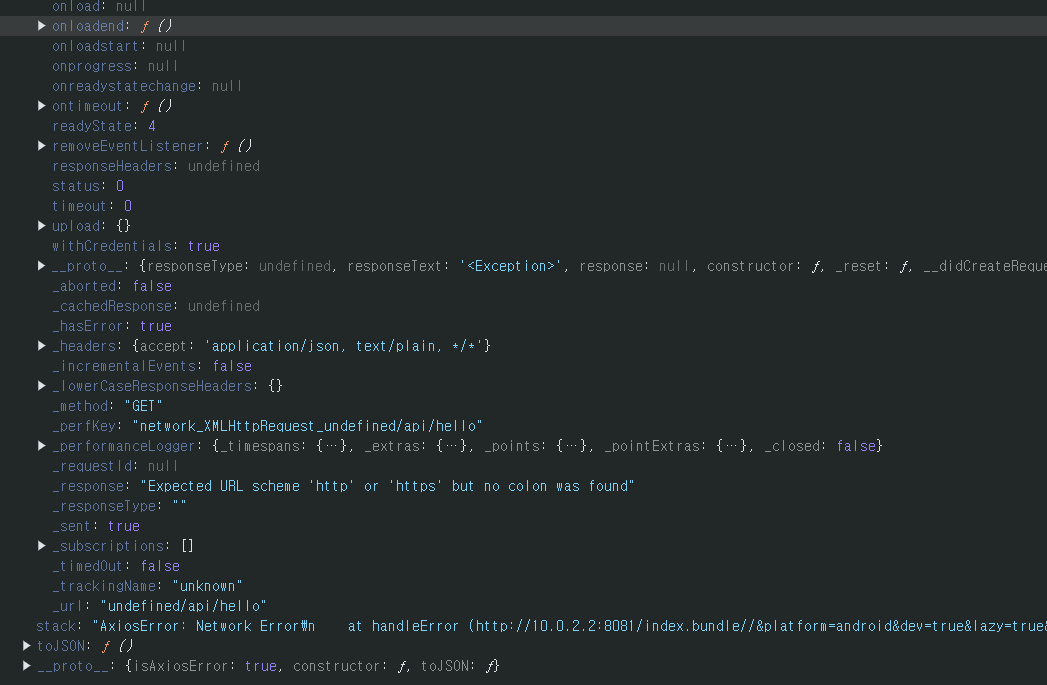Expand _lowerCaseResponseHeaders object
The width and height of the screenshot is (1047, 685).
coord(41,387)
